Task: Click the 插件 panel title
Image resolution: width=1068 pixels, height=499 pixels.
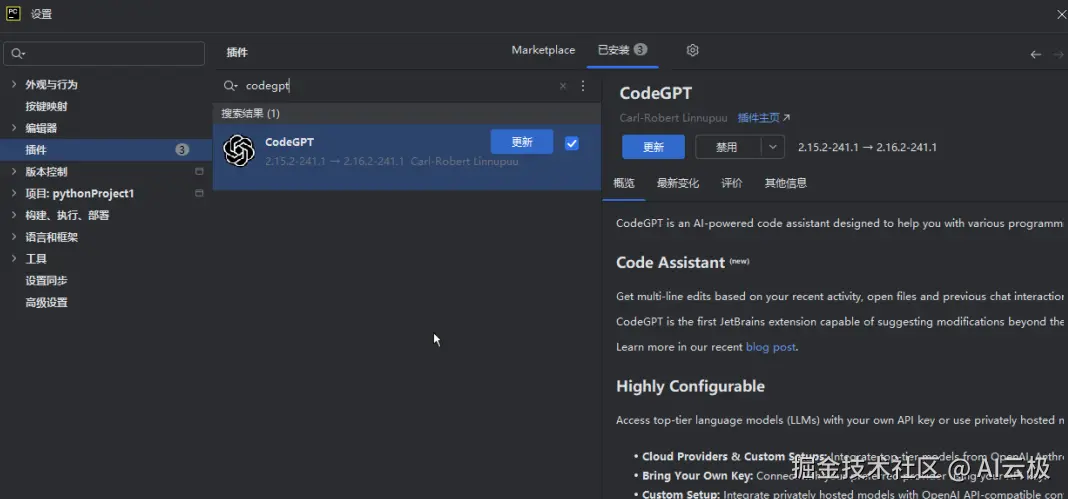Action: click(237, 52)
